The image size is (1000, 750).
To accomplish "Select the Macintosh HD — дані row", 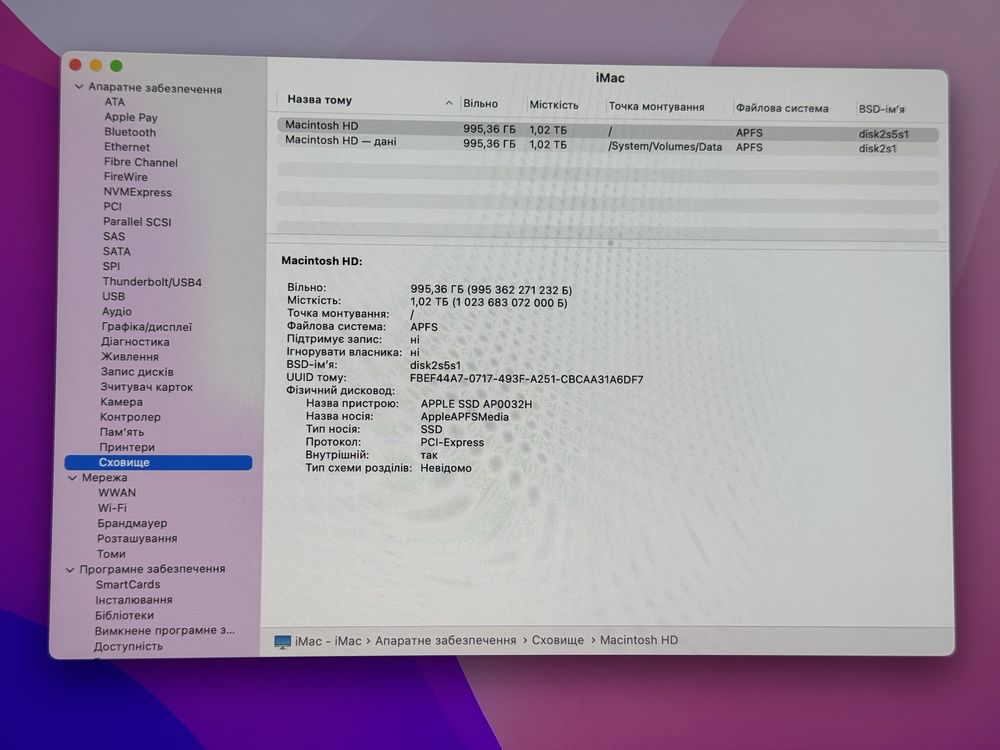I will [x=608, y=144].
